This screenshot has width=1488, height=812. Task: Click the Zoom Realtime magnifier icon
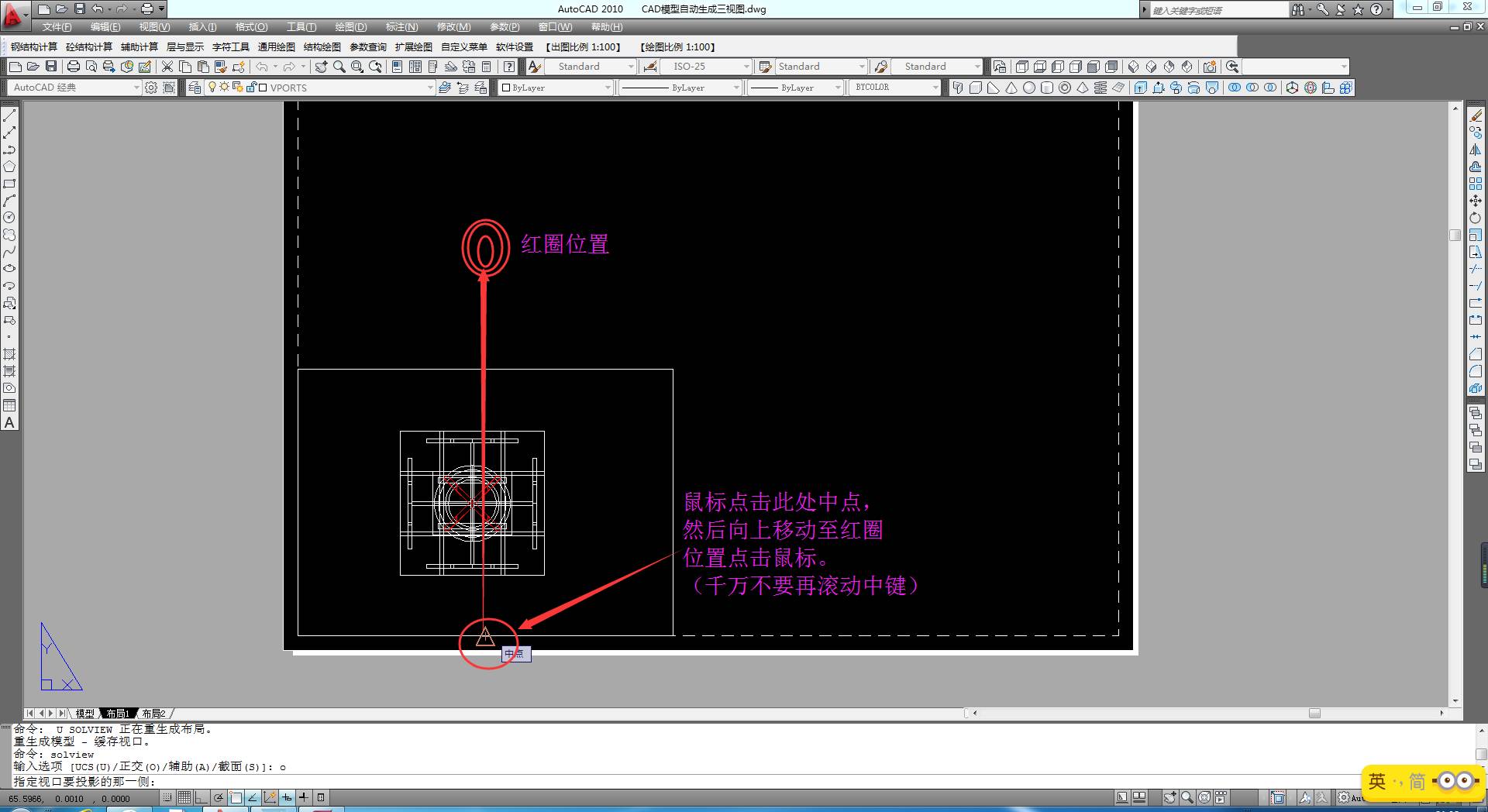[x=339, y=67]
